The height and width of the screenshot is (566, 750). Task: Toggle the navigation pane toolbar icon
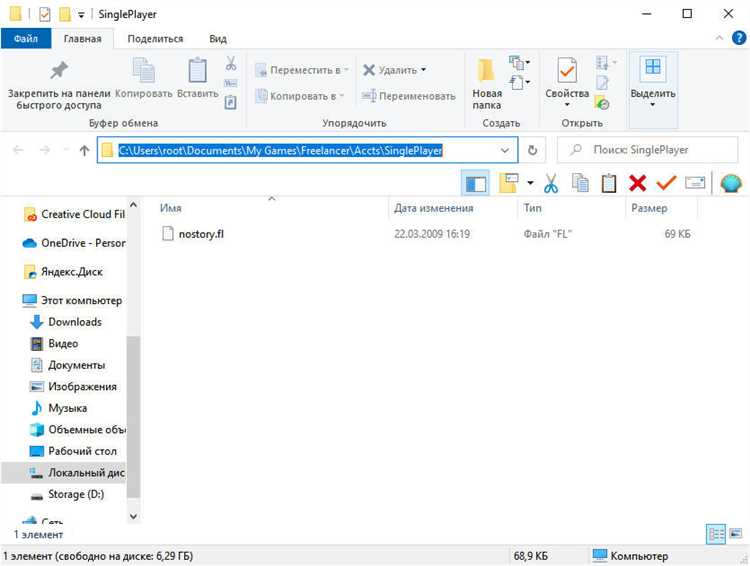pyautogui.click(x=475, y=183)
